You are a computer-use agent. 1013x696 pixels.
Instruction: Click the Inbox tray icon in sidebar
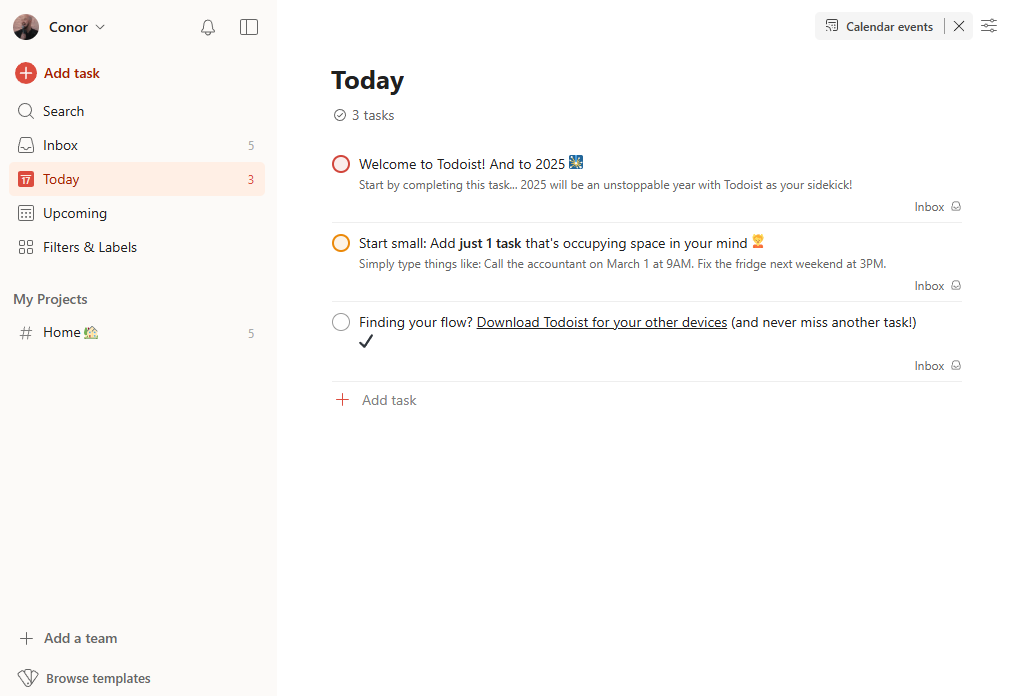[26, 145]
